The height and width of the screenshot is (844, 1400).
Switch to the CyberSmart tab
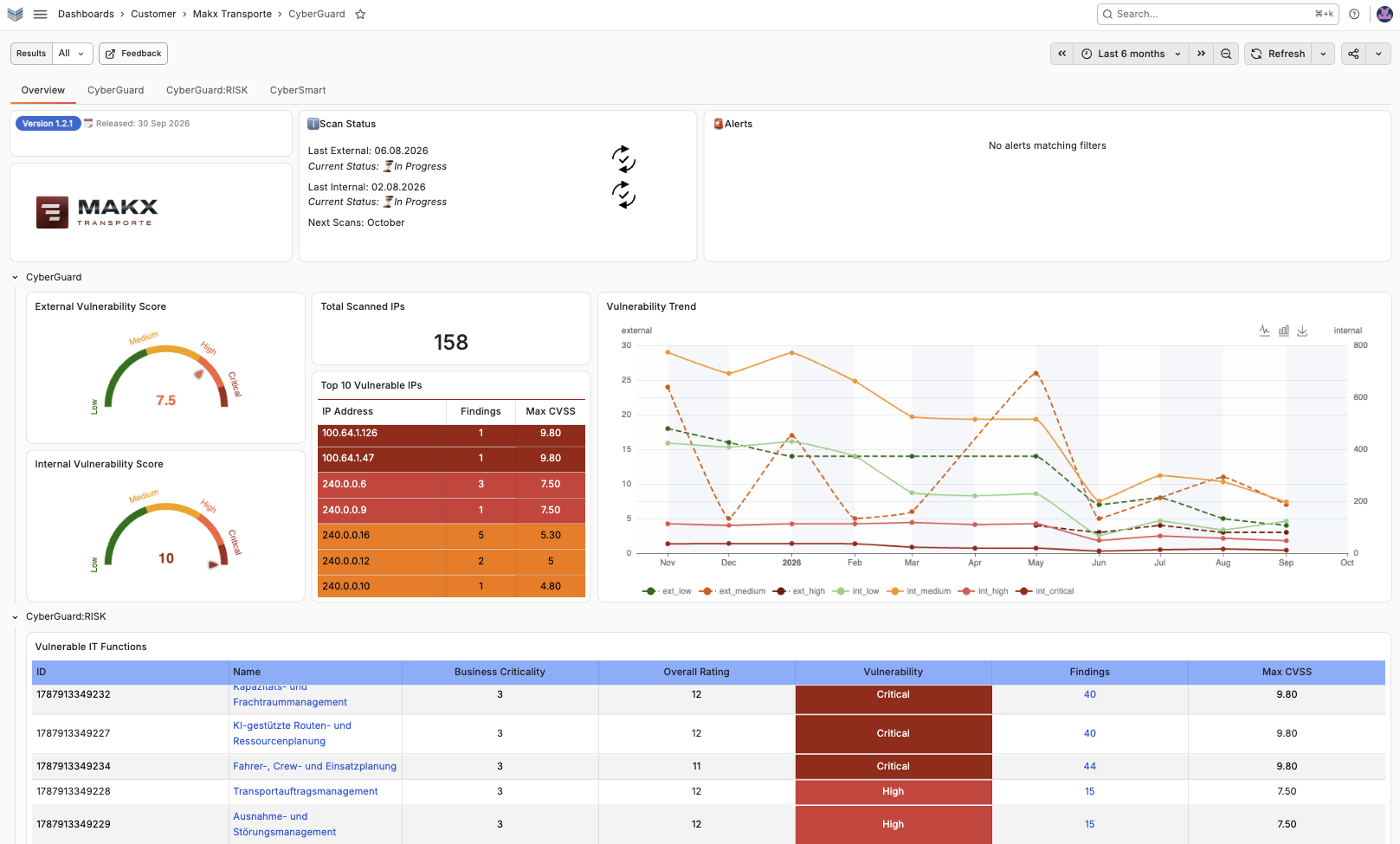coord(298,90)
